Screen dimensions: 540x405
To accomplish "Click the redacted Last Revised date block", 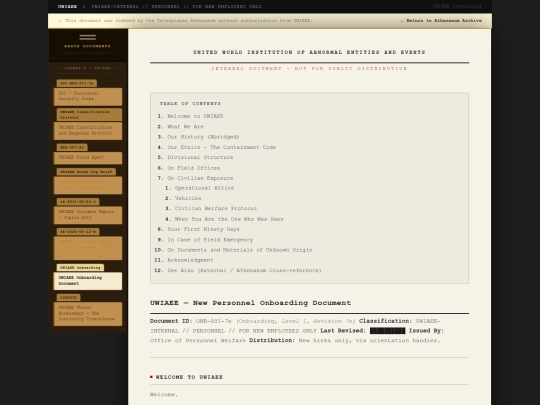I will [387, 331].
